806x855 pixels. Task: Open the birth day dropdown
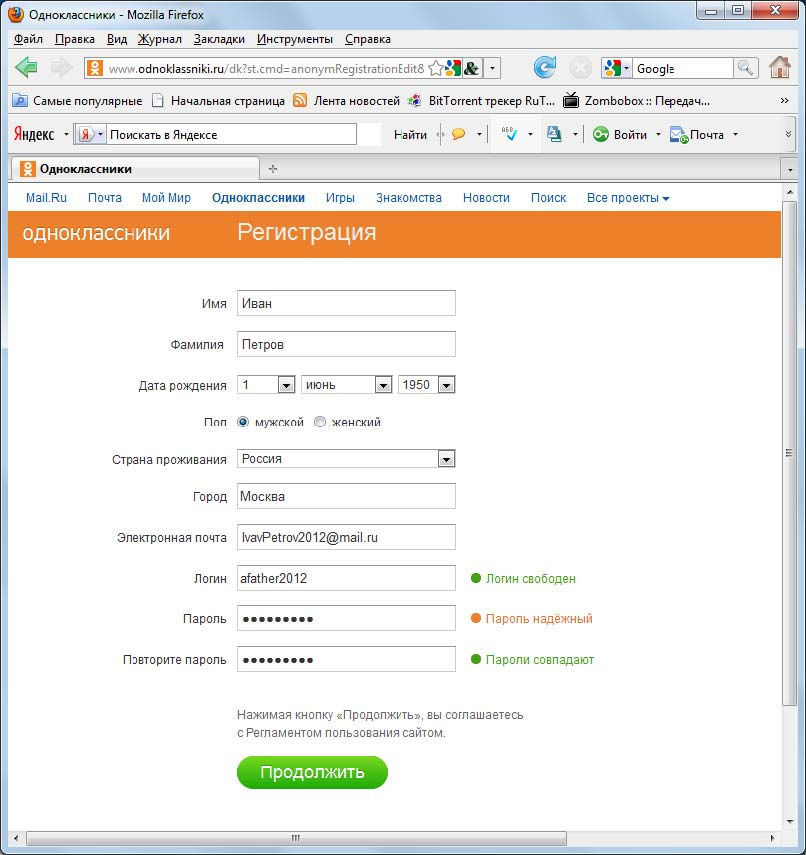pyautogui.click(x=285, y=385)
